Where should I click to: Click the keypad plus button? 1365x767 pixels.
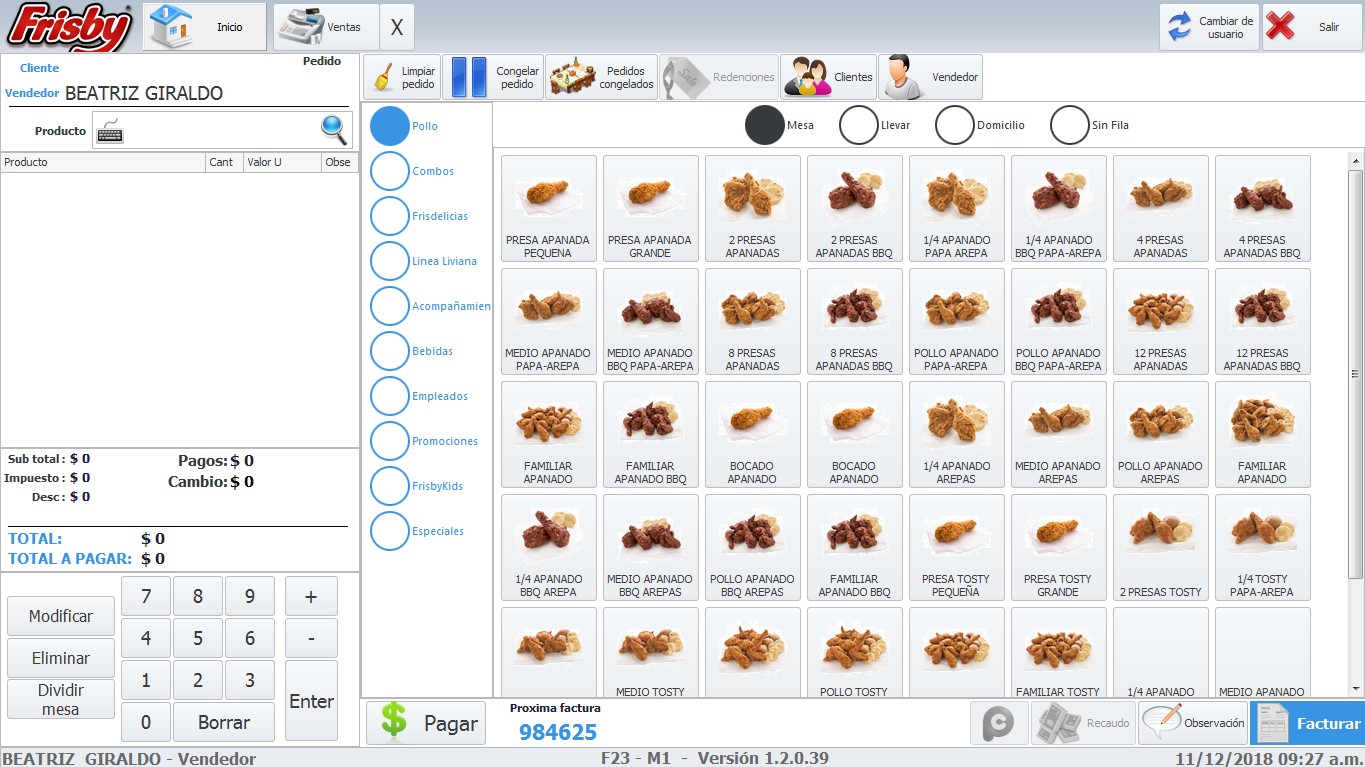[311, 596]
